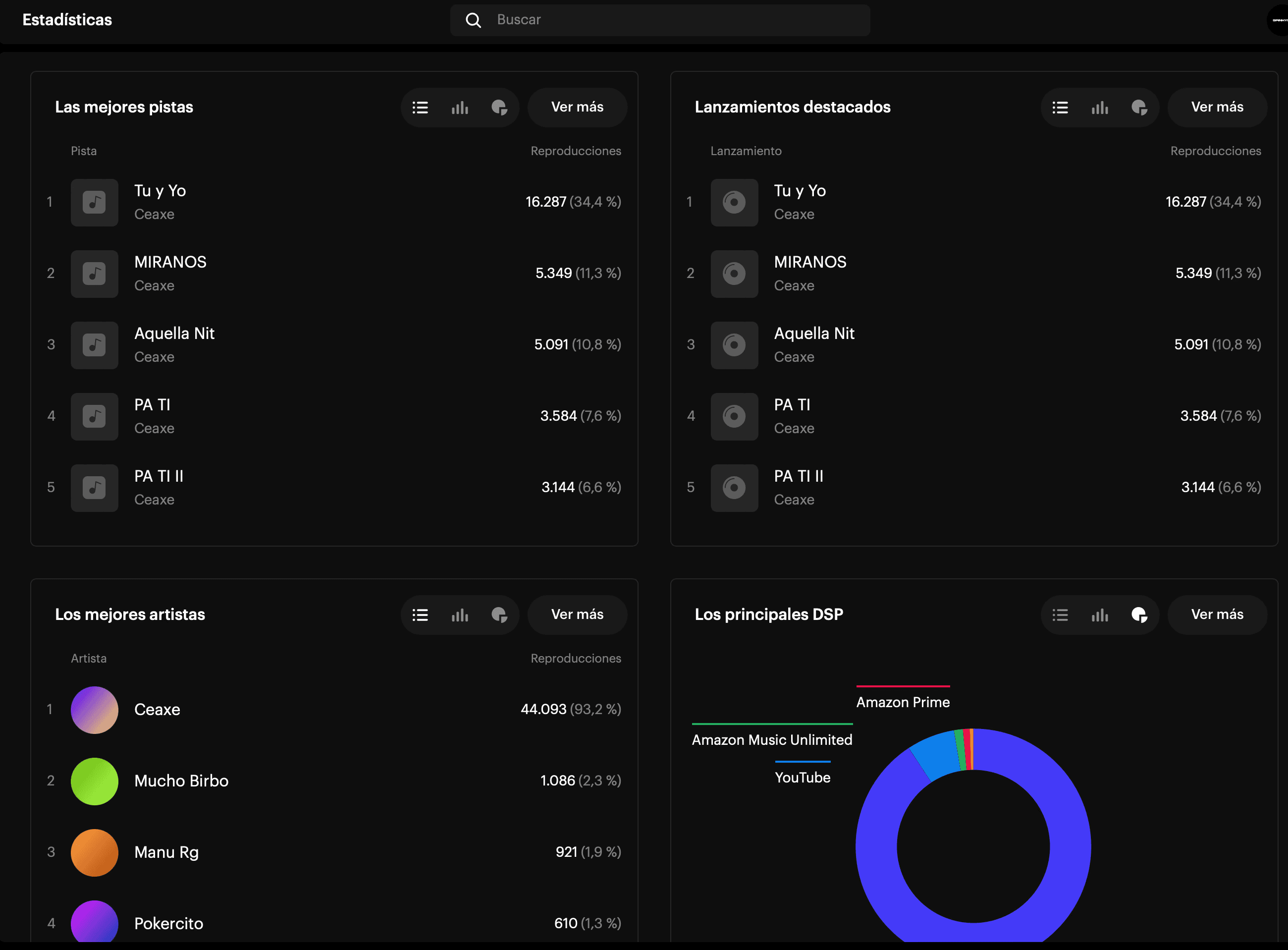
Task: Open the profile avatar at top right
Action: tap(1278, 20)
